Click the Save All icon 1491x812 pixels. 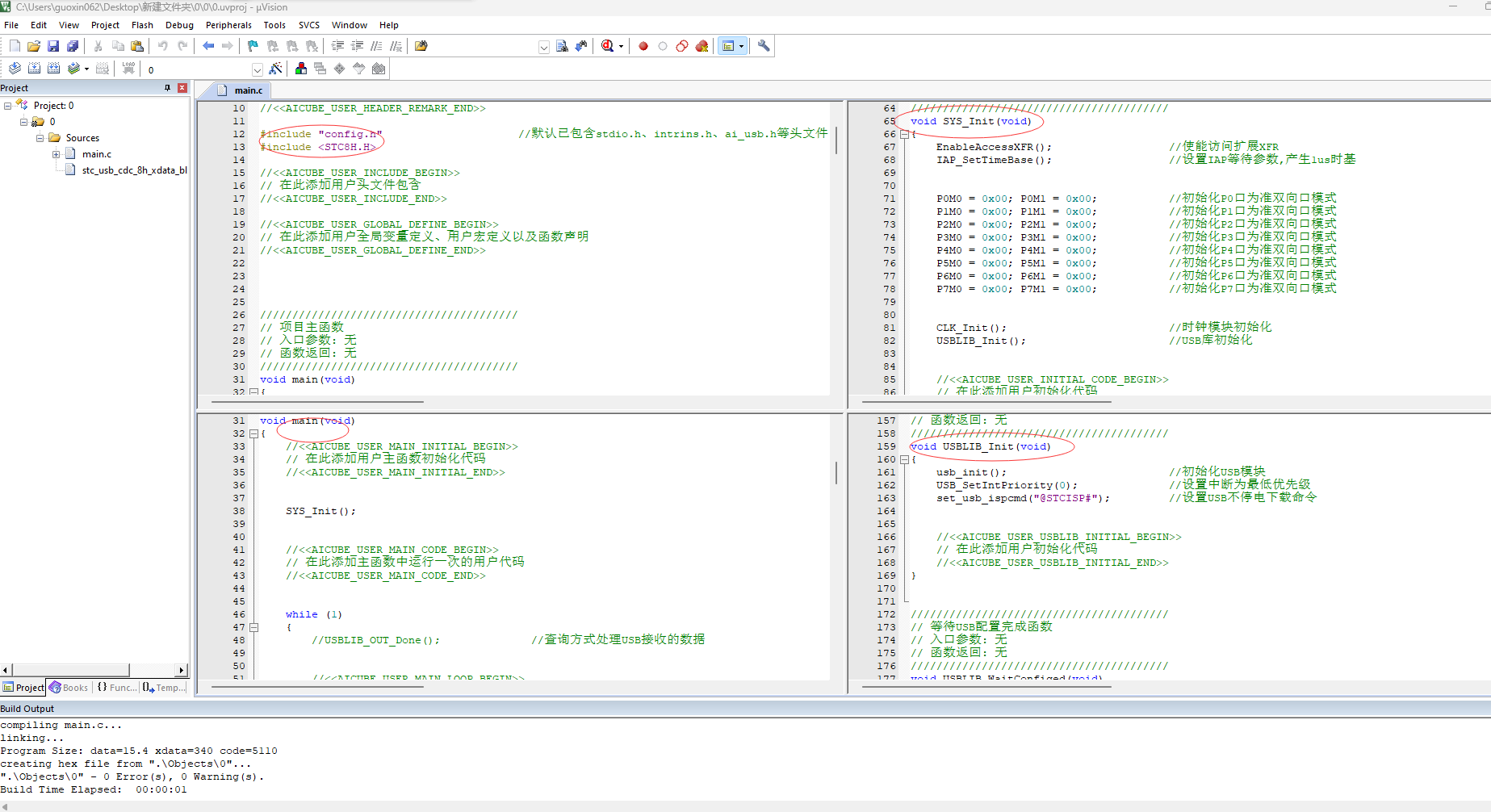(73, 46)
